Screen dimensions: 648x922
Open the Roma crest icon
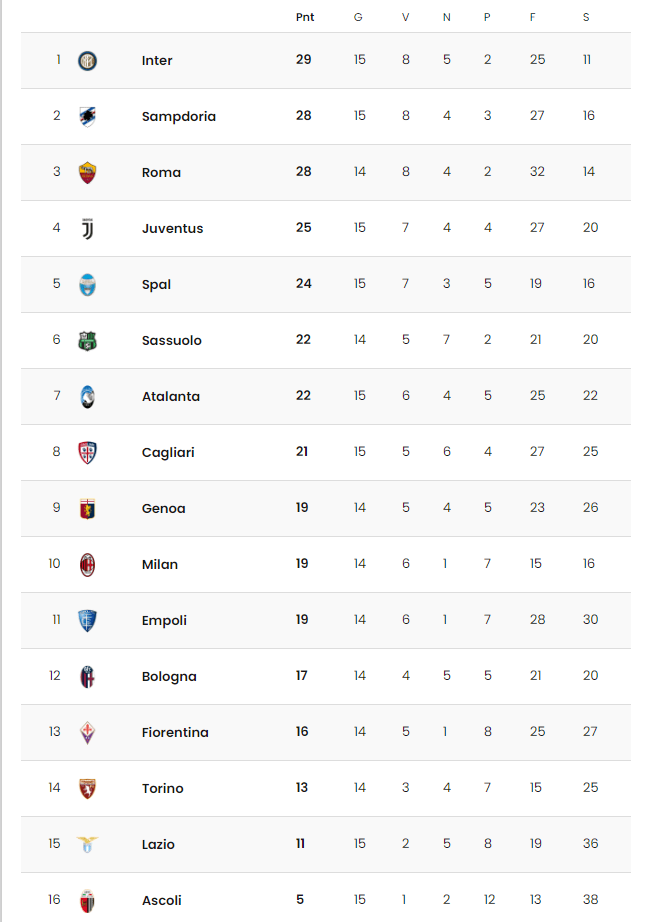click(87, 172)
